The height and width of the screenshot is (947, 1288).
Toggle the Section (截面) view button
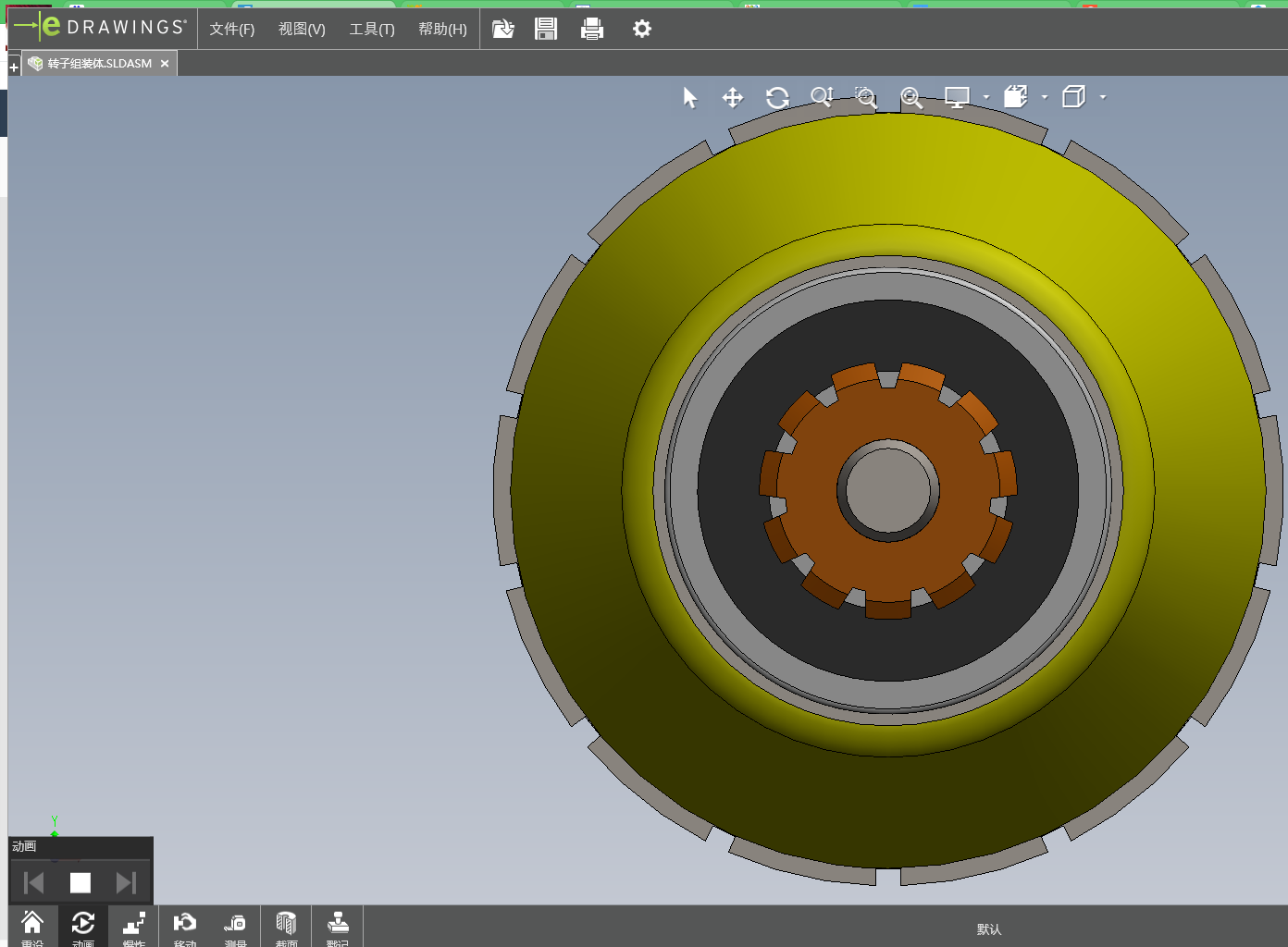pos(286,927)
